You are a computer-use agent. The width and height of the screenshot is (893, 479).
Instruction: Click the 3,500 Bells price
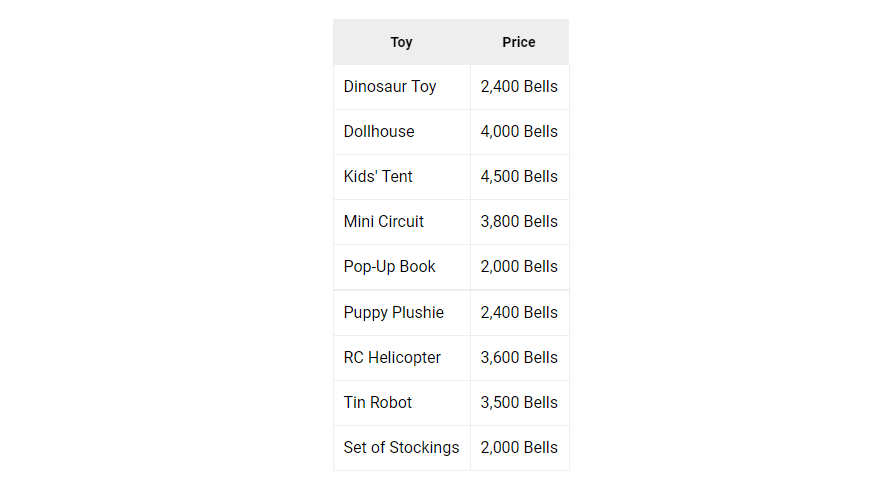click(519, 403)
